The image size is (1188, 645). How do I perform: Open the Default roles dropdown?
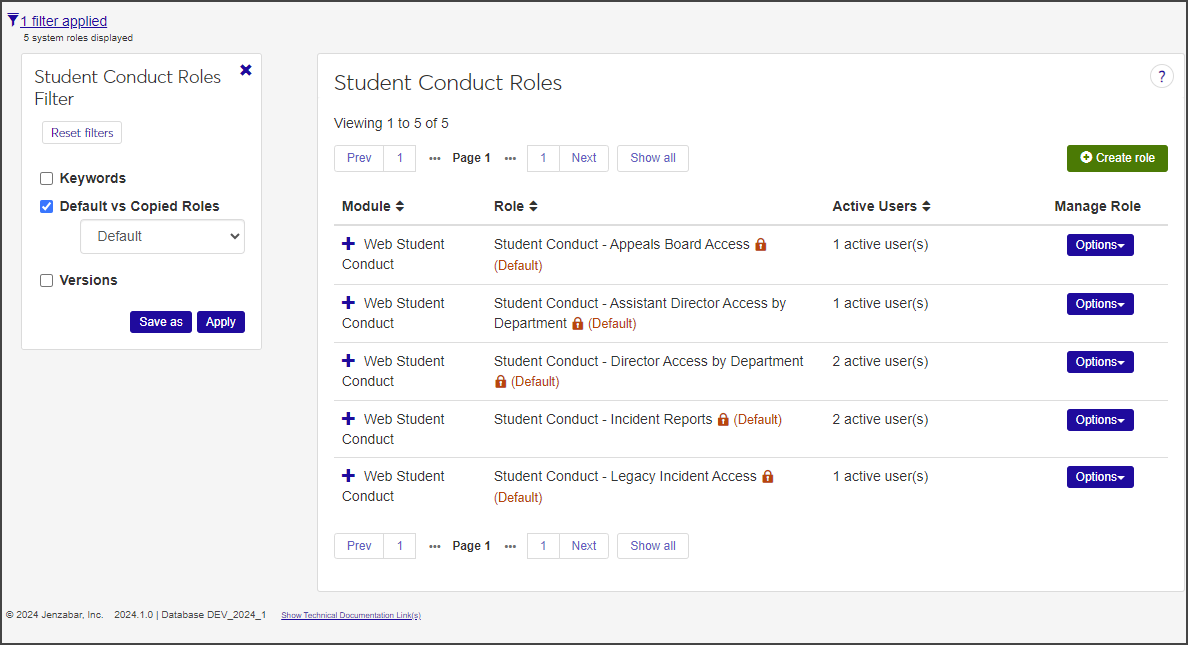coord(162,236)
